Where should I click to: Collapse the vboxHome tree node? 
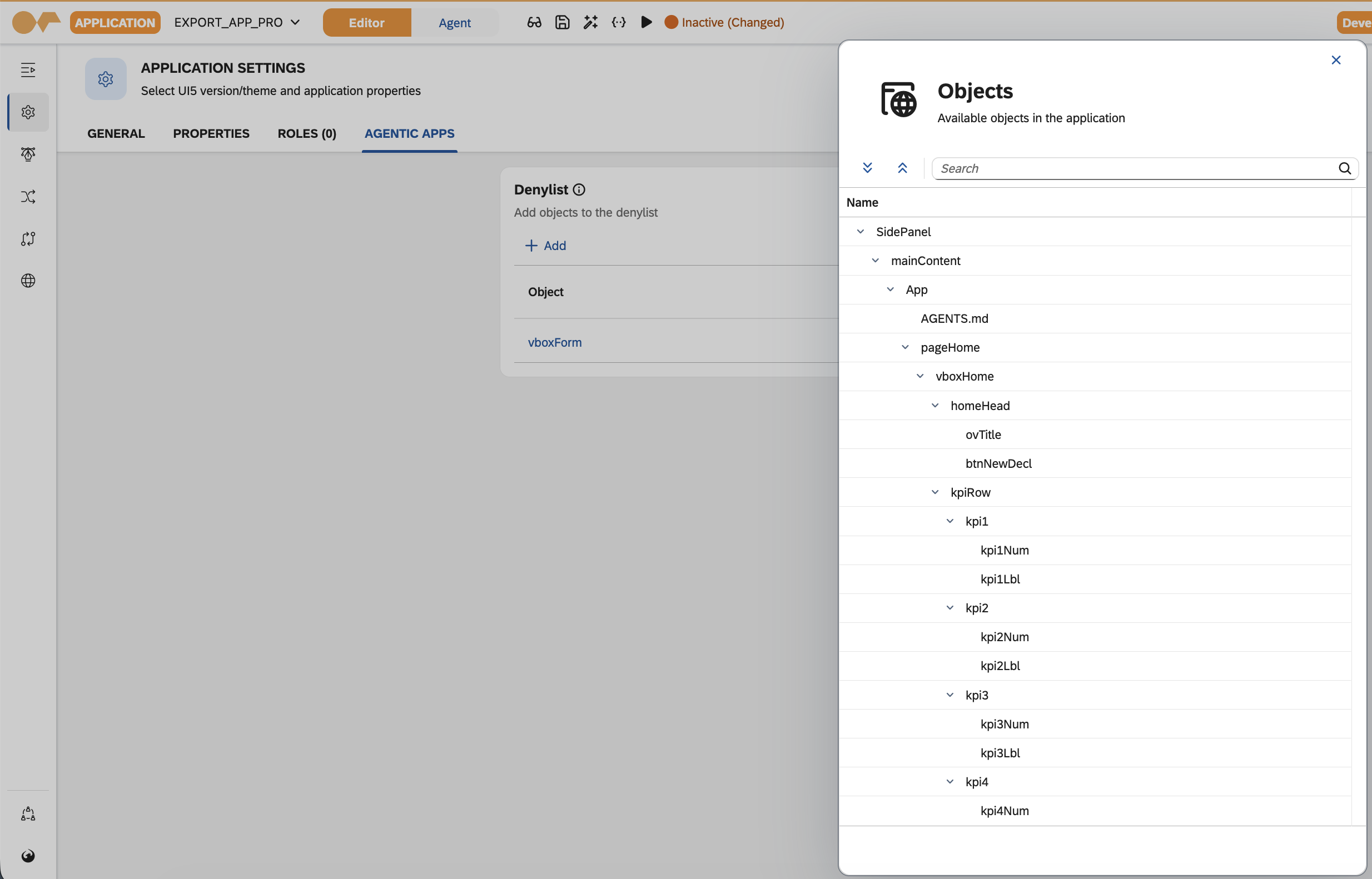pyautogui.click(x=920, y=376)
